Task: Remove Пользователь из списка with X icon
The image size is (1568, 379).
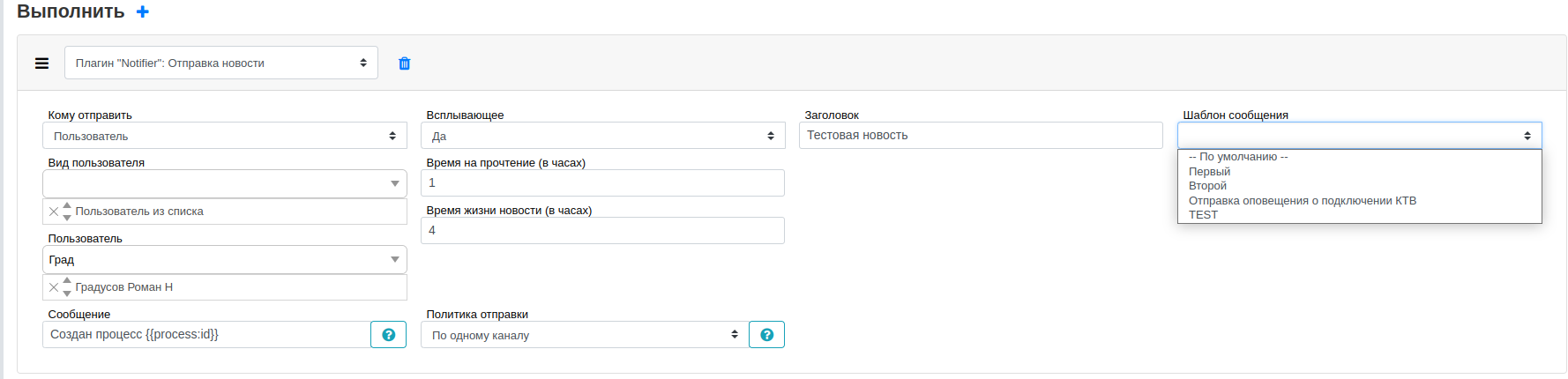Action: tap(54, 212)
